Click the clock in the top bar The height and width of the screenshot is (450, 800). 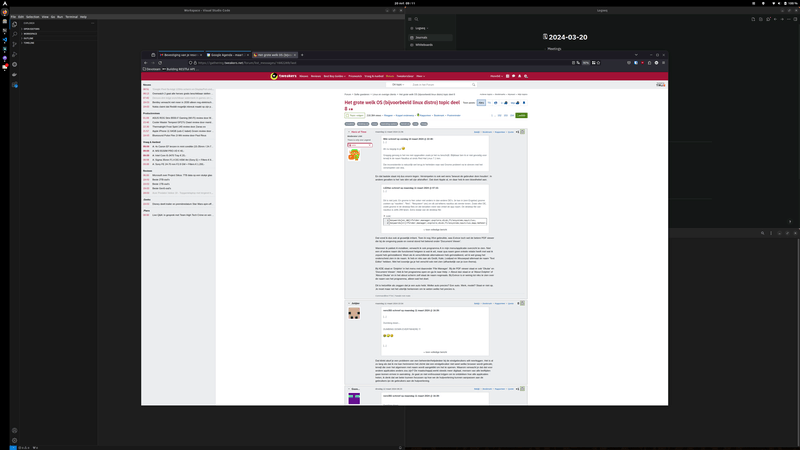pos(405,3)
